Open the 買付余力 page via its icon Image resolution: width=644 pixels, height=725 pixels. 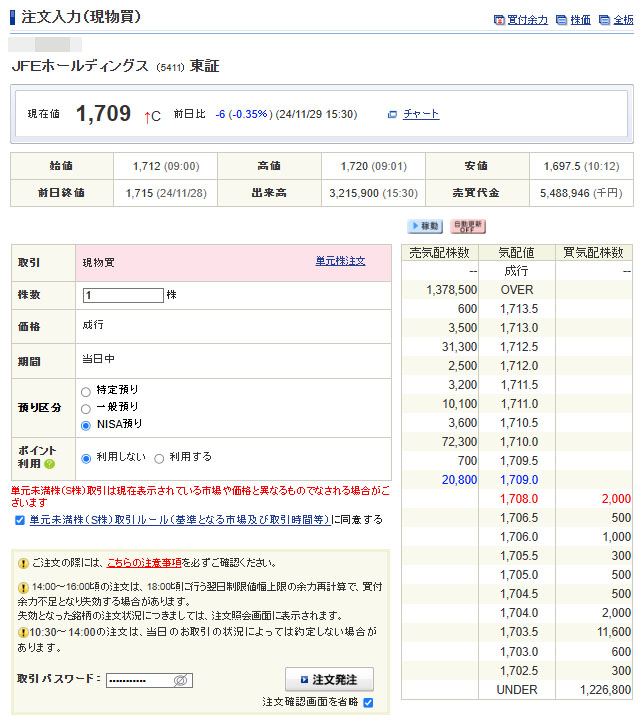pyautogui.click(x=500, y=20)
